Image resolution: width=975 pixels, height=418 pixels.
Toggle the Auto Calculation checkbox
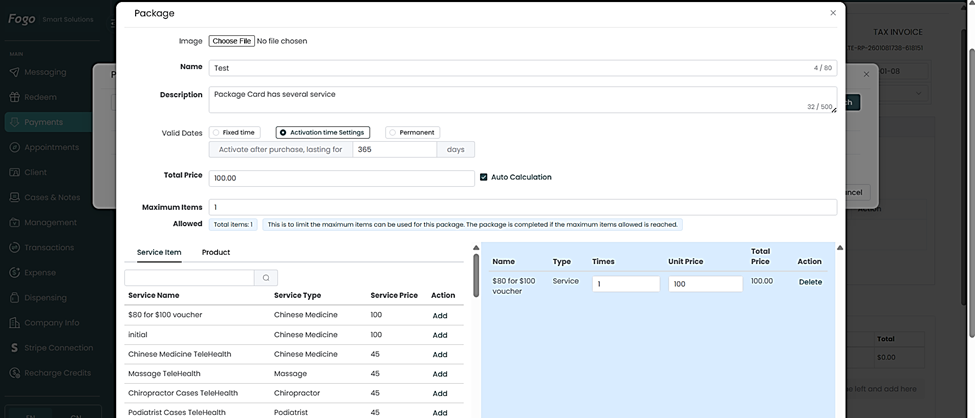coord(484,177)
